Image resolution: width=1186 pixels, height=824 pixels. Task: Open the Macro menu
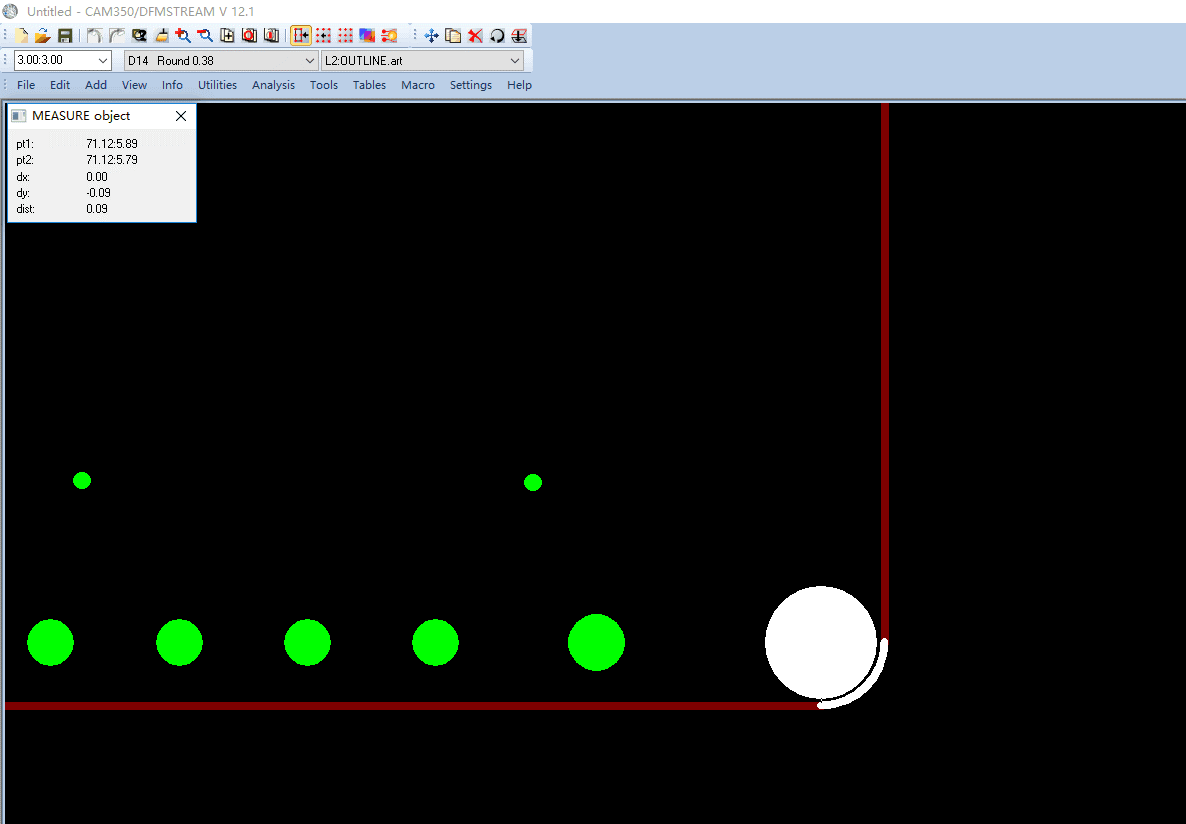click(x=418, y=85)
